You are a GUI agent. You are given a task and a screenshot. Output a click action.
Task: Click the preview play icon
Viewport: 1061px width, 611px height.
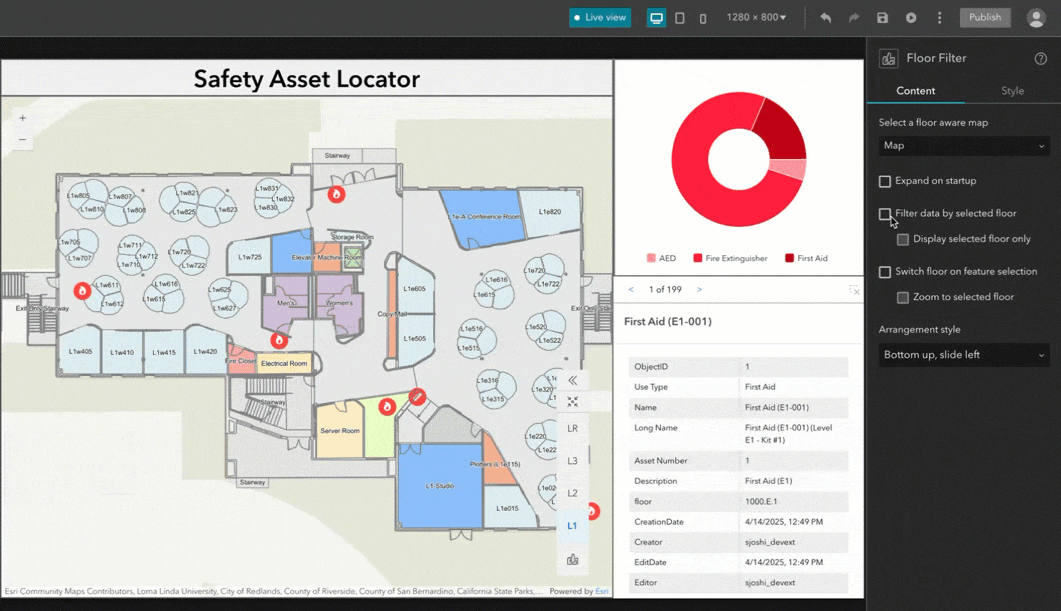[x=911, y=18]
